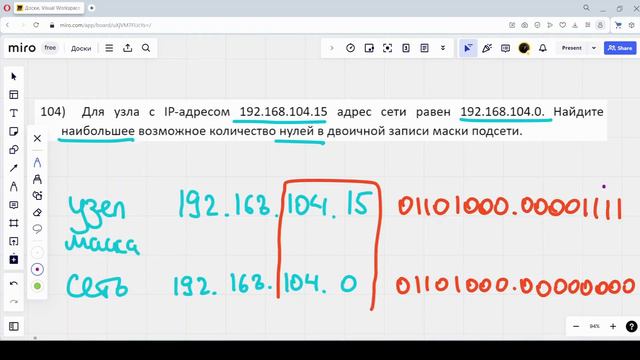Switch to the Доски, Visual Workspace browser tab

tap(49, 8)
